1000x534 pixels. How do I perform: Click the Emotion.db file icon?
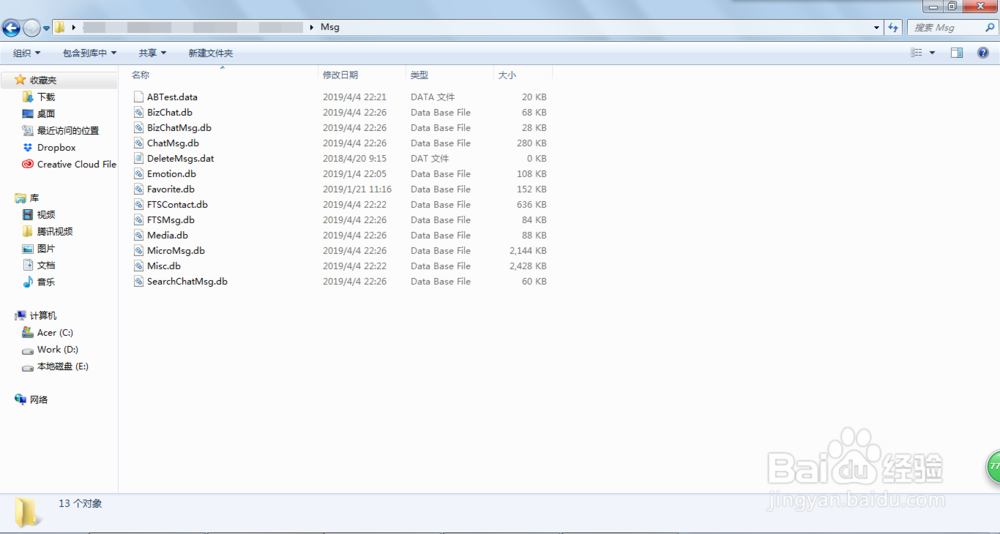[138, 174]
